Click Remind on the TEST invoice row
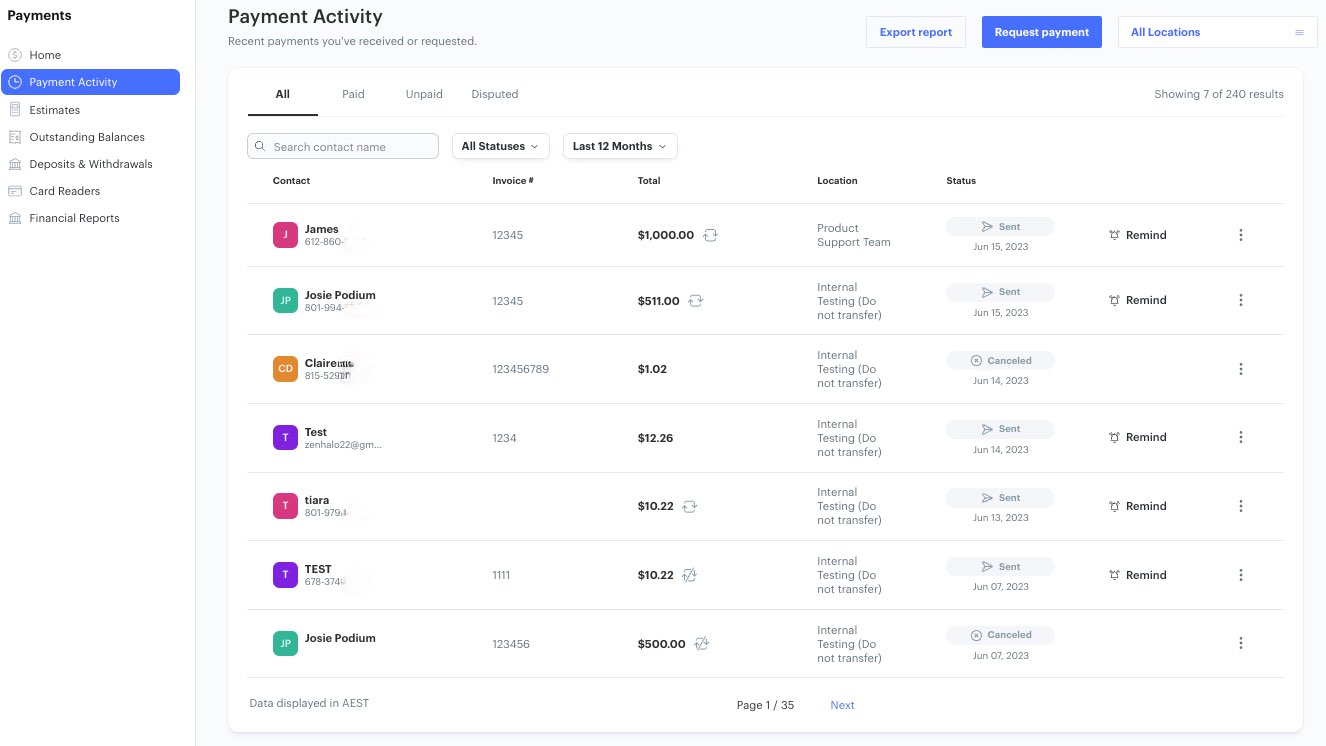The width and height of the screenshot is (1326, 746). click(1137, 575)
